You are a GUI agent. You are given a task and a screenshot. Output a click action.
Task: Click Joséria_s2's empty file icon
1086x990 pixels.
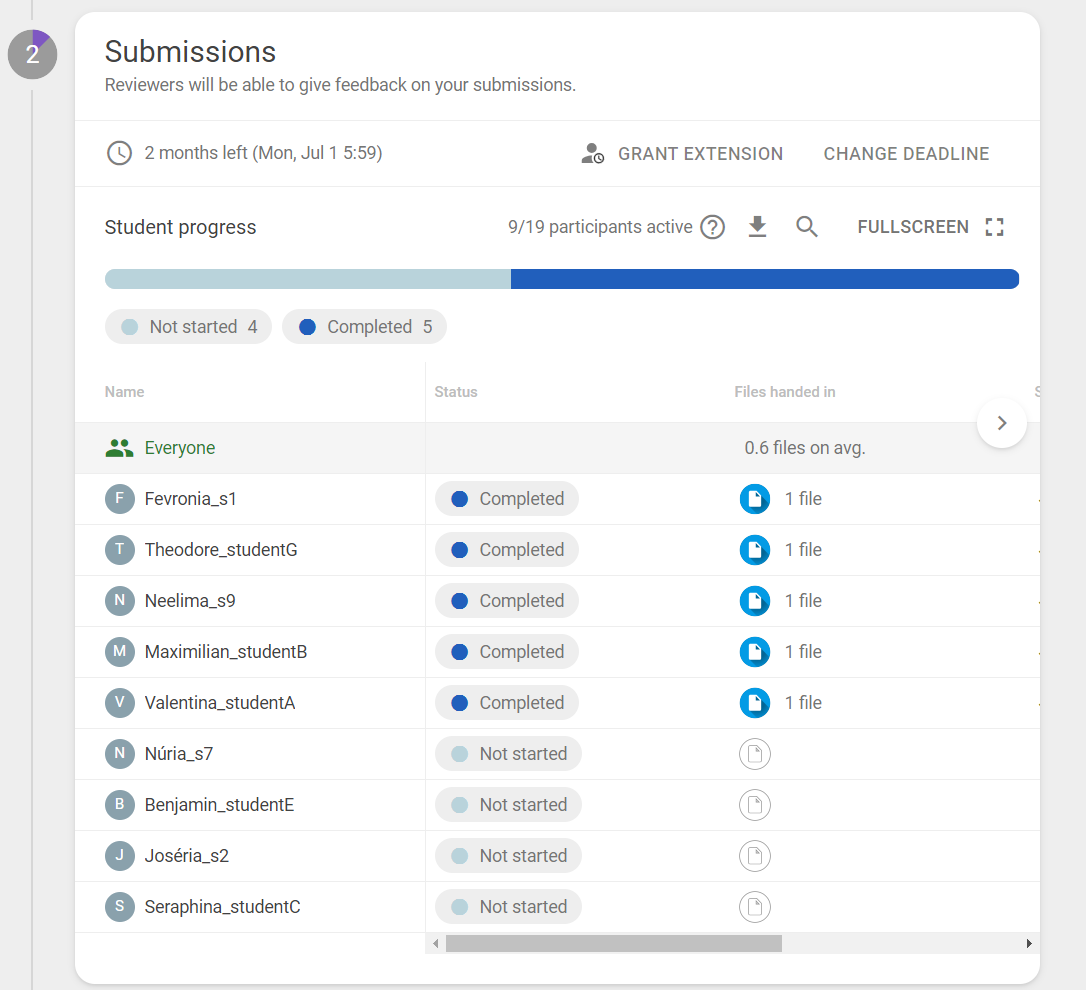point(755,856)
